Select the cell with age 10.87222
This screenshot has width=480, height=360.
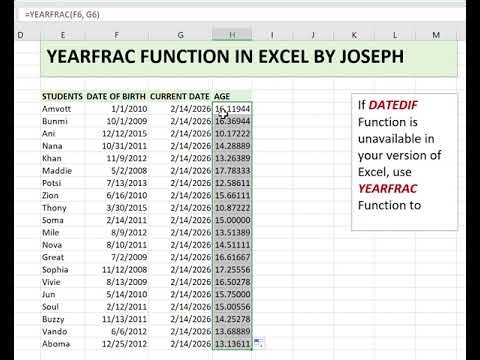[232, 207]
